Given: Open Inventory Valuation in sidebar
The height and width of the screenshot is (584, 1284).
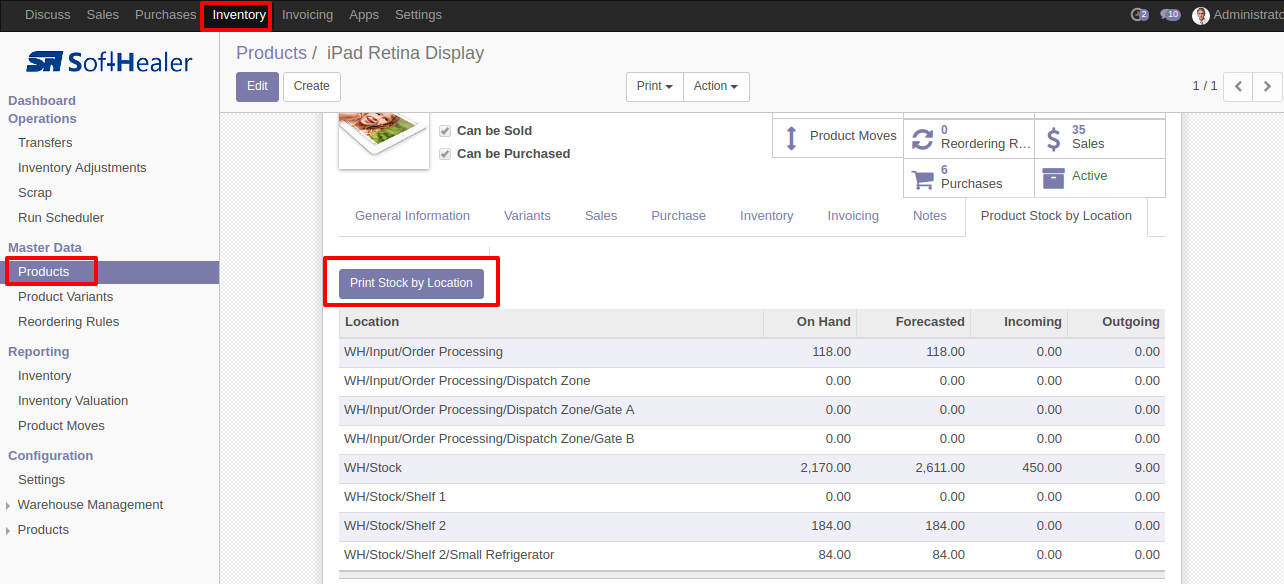Looking at the screenshot, I should 73,401.
